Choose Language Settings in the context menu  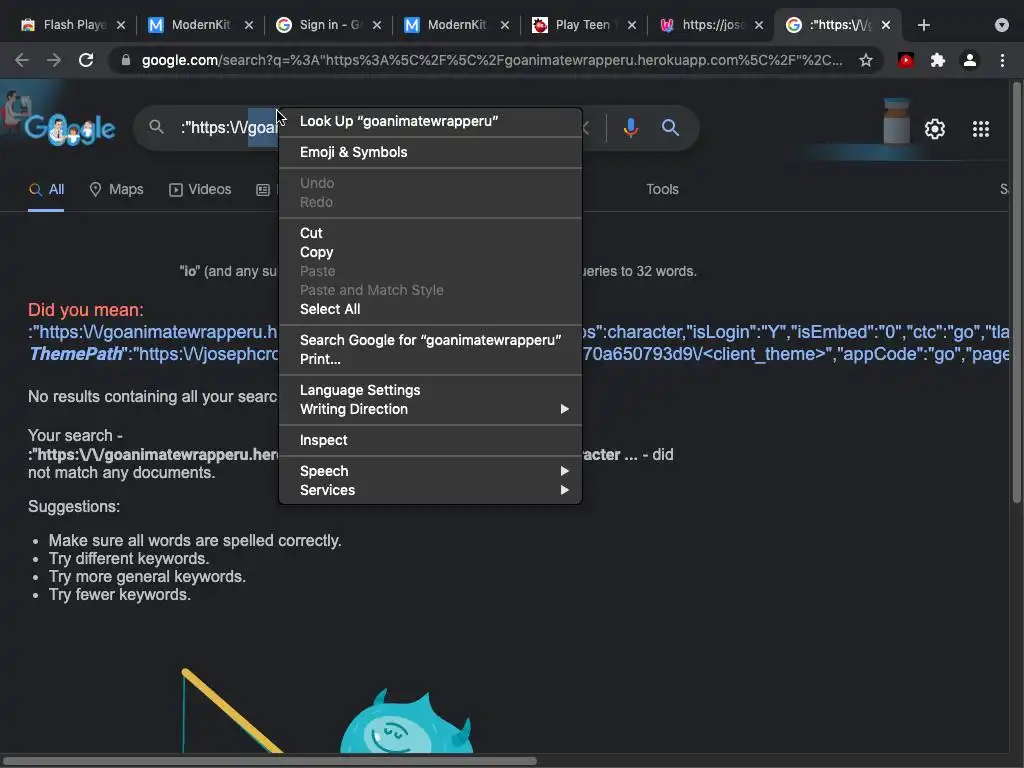click(430, 390)
